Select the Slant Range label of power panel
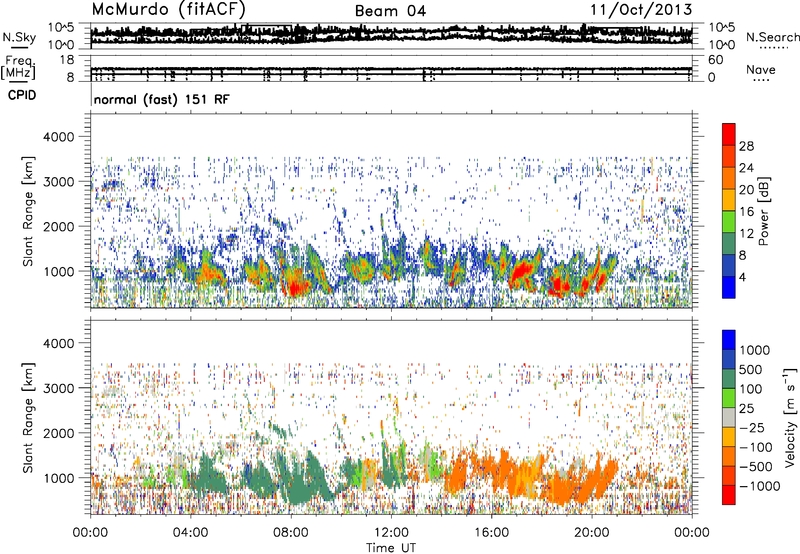Screen dimensions: 800x554 [29, 212]
